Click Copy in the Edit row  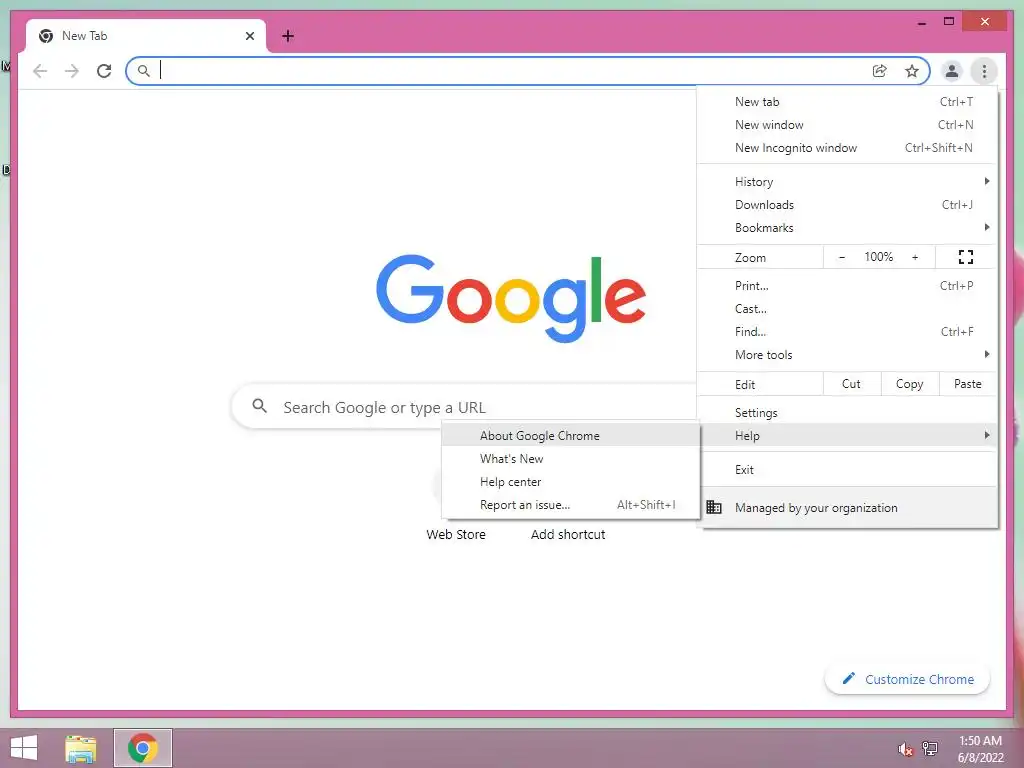pyautogui.click(x=910, y=384)
